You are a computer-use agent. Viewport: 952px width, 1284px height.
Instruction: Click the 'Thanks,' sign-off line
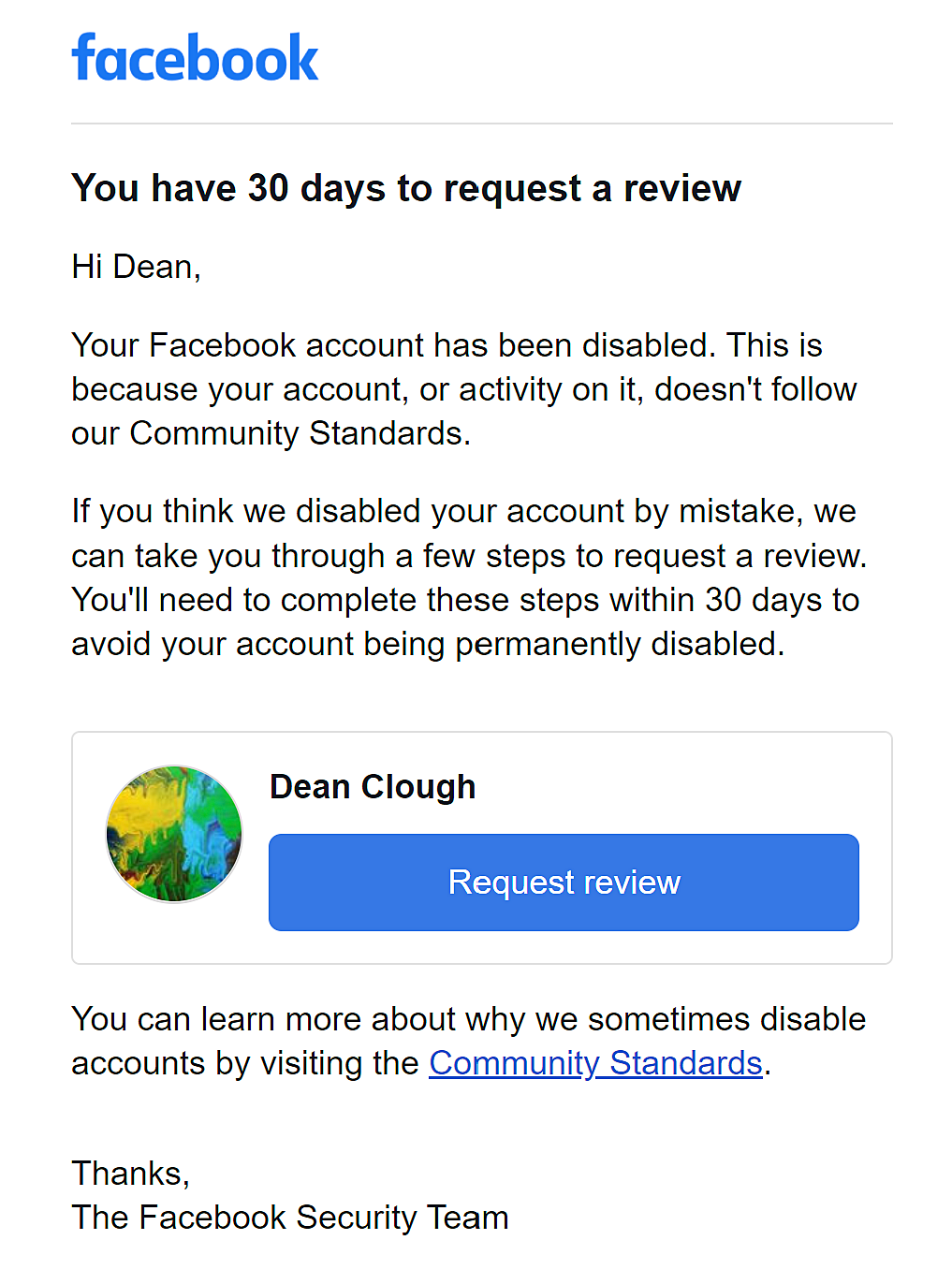[131, 1174]
